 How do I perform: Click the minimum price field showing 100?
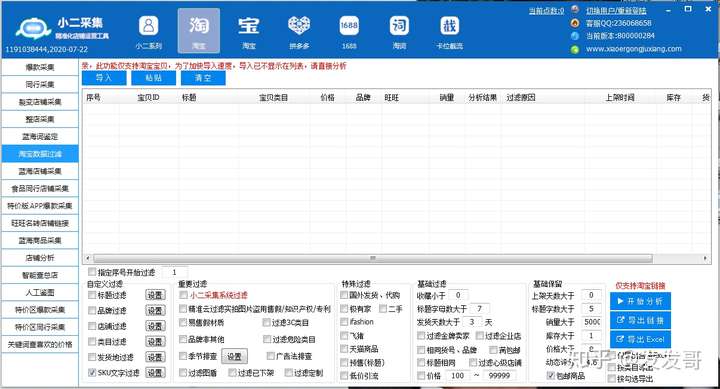tap(457, 376)
